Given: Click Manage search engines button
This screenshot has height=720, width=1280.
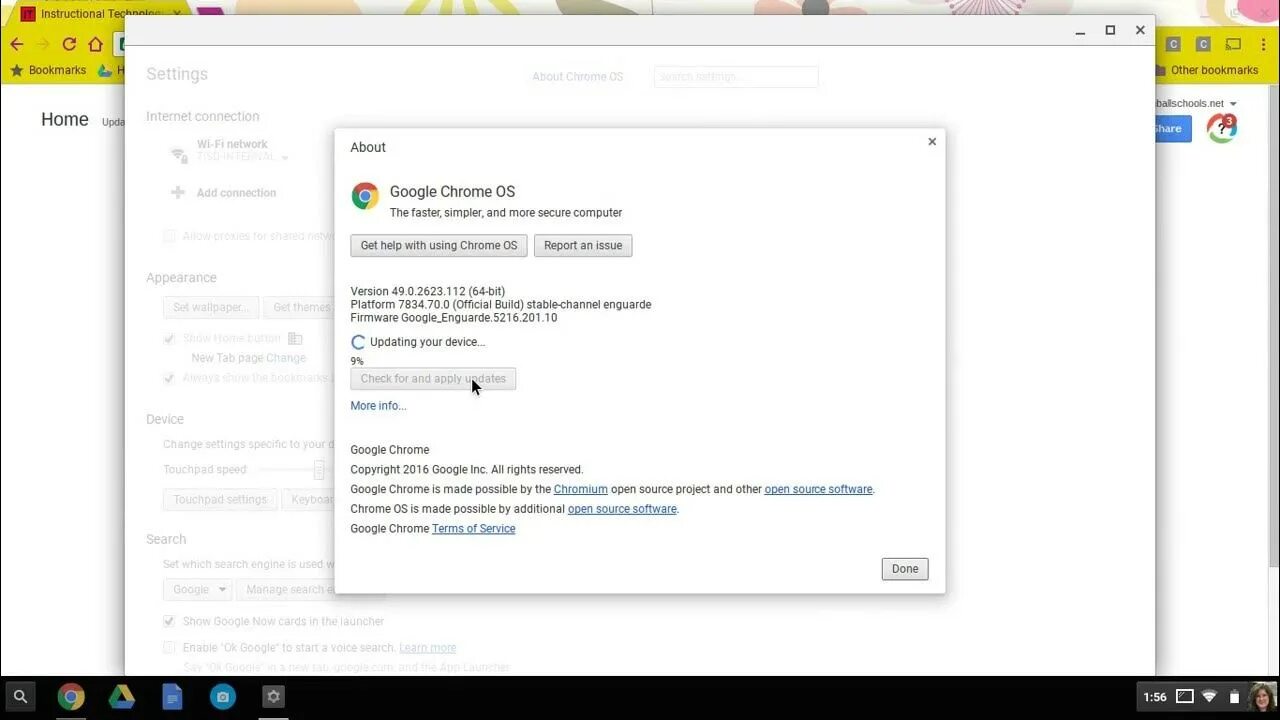Looking at the screenshot, I should pyautogui.click(x=285, y=590).
